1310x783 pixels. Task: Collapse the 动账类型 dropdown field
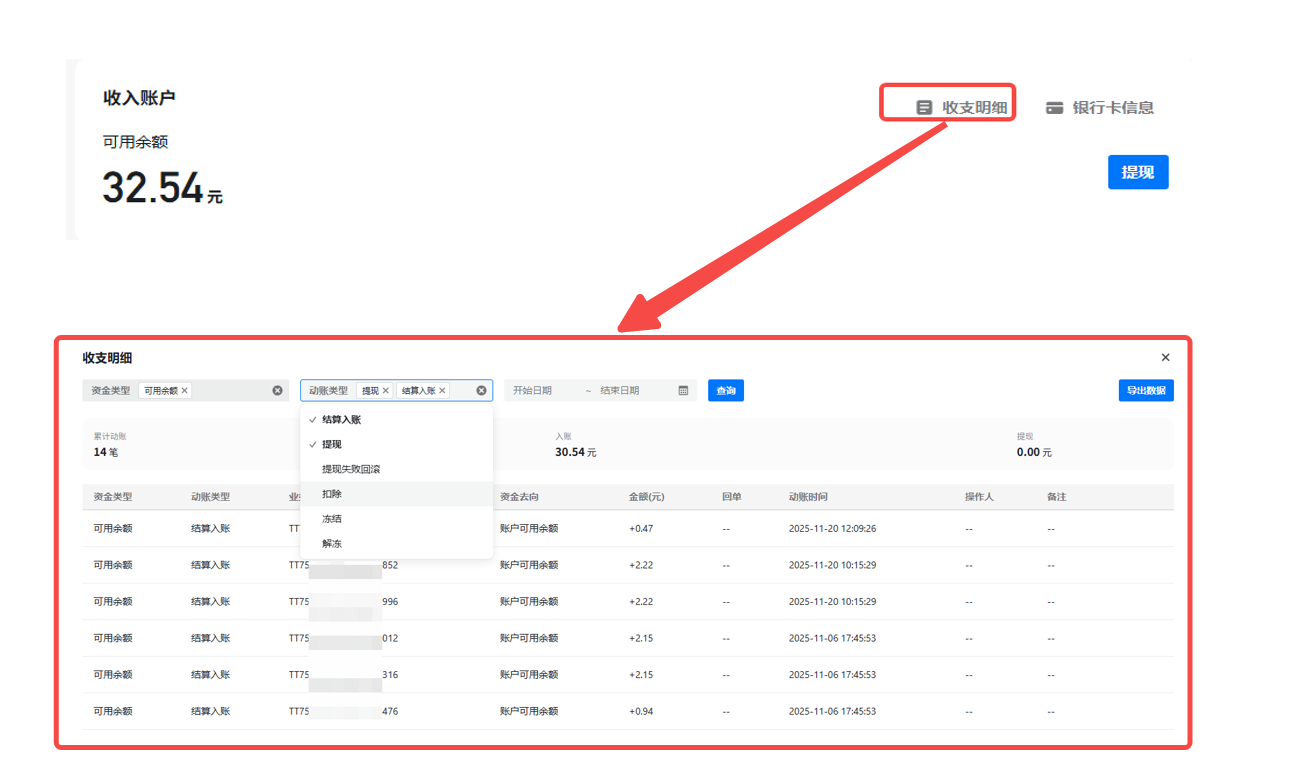(460, 391)
